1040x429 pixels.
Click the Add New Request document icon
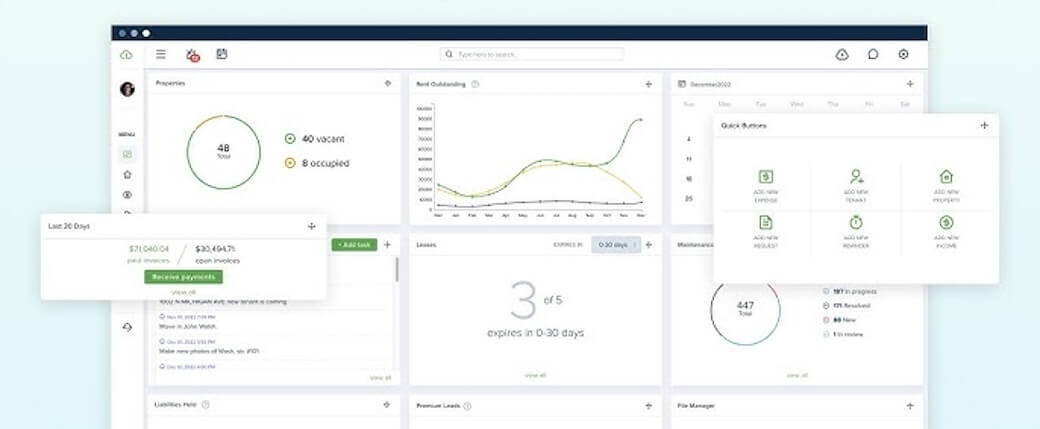(x=765, y=223)
